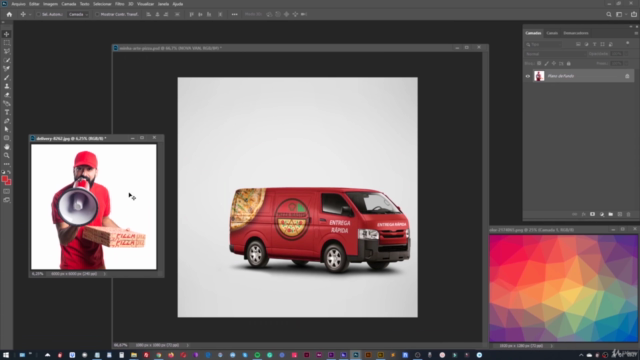Image resolution: width=640 pixels, height=360 pixels.
Task: Click the share icon at top right
Action: point(634,14)
